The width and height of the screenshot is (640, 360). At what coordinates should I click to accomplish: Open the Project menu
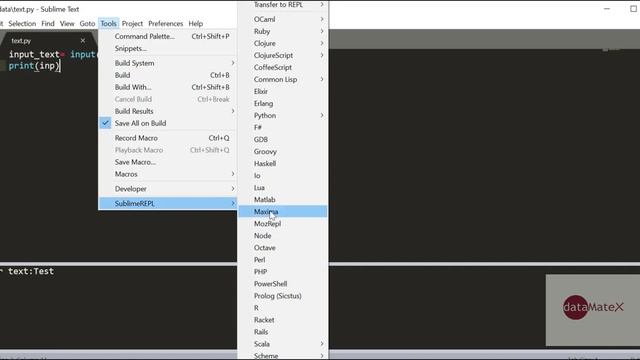pyautogui.click(x=132, y=24)
